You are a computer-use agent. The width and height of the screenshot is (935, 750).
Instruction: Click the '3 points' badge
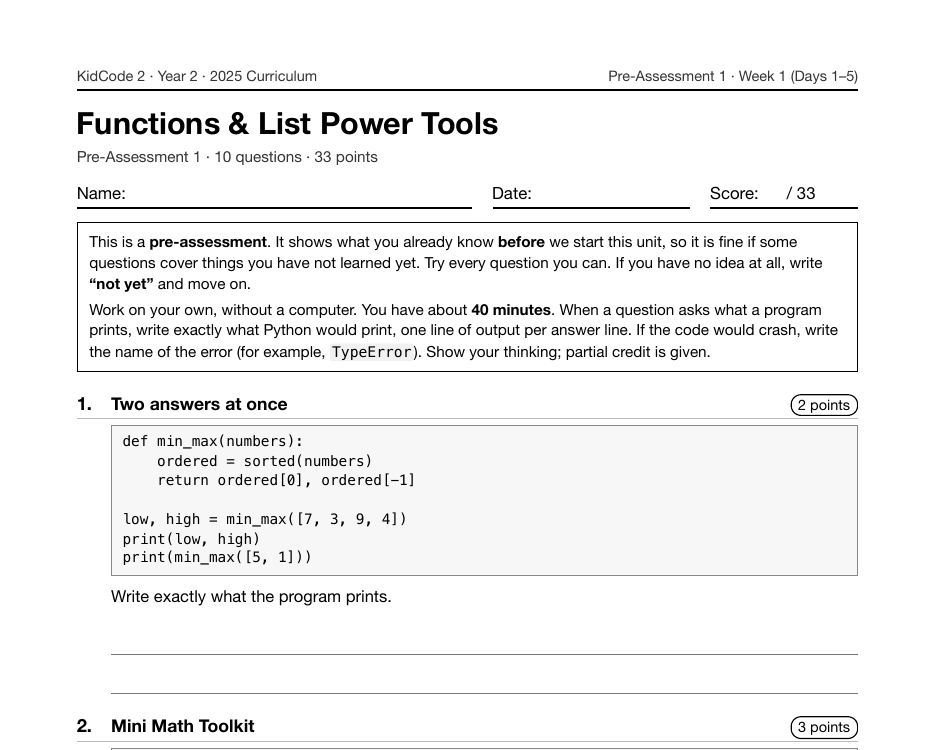pyautogui.click(x=824, y=727)
